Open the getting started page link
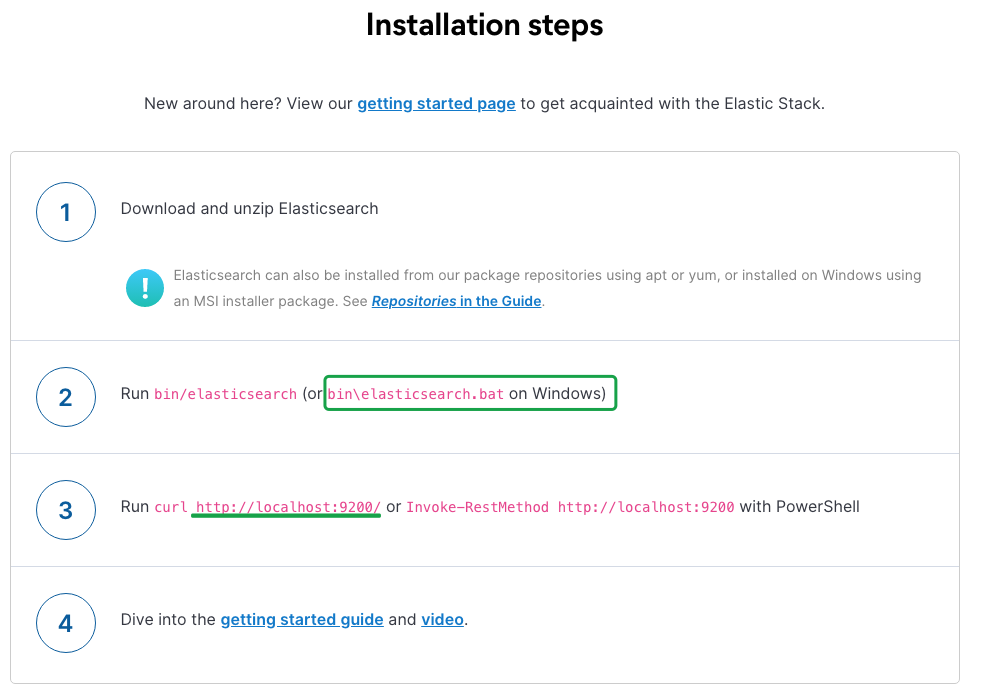Screen dimensions: 983x695 pyautogui.click(x=436, y=103)
